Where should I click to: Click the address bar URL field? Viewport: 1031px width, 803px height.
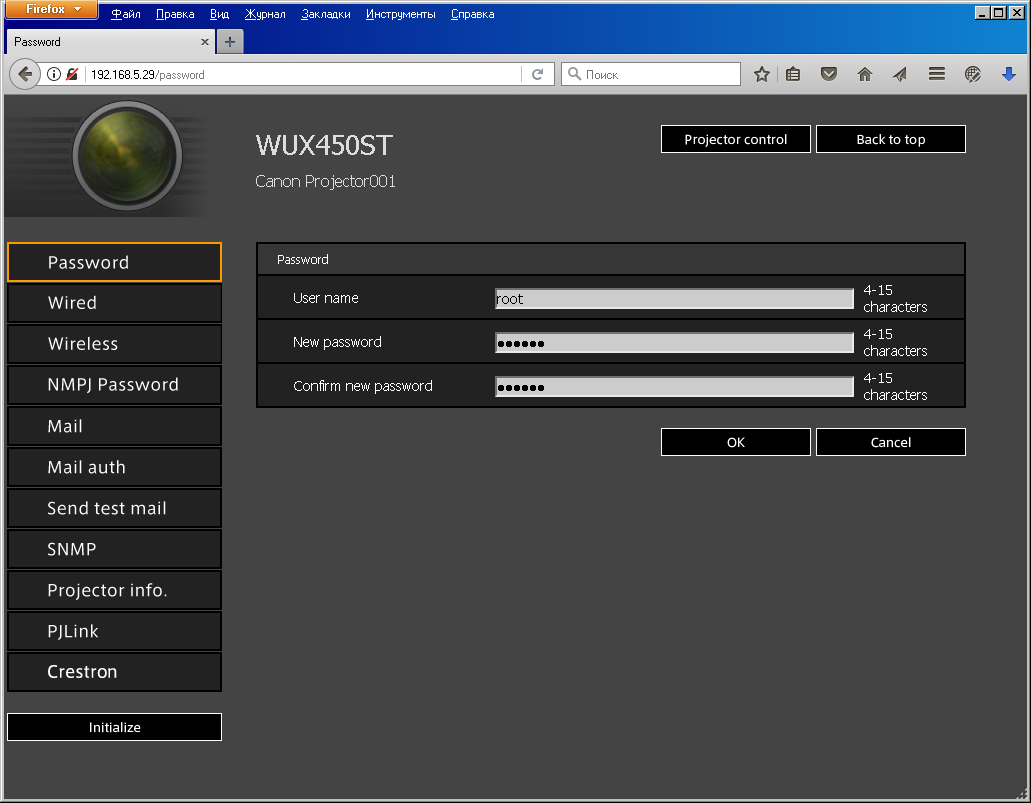[x=304, y=74]
